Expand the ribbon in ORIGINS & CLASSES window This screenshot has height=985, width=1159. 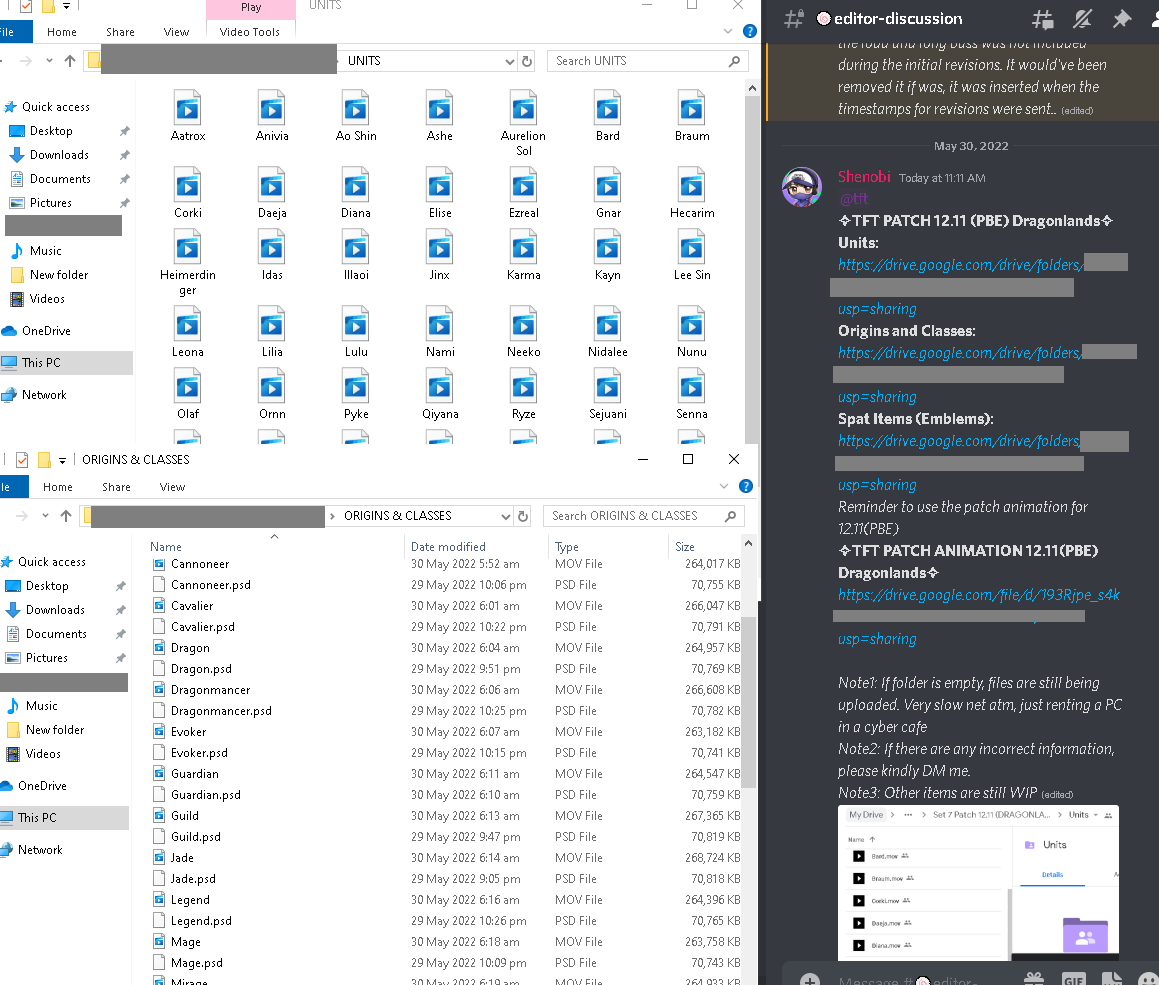[724, 486]
